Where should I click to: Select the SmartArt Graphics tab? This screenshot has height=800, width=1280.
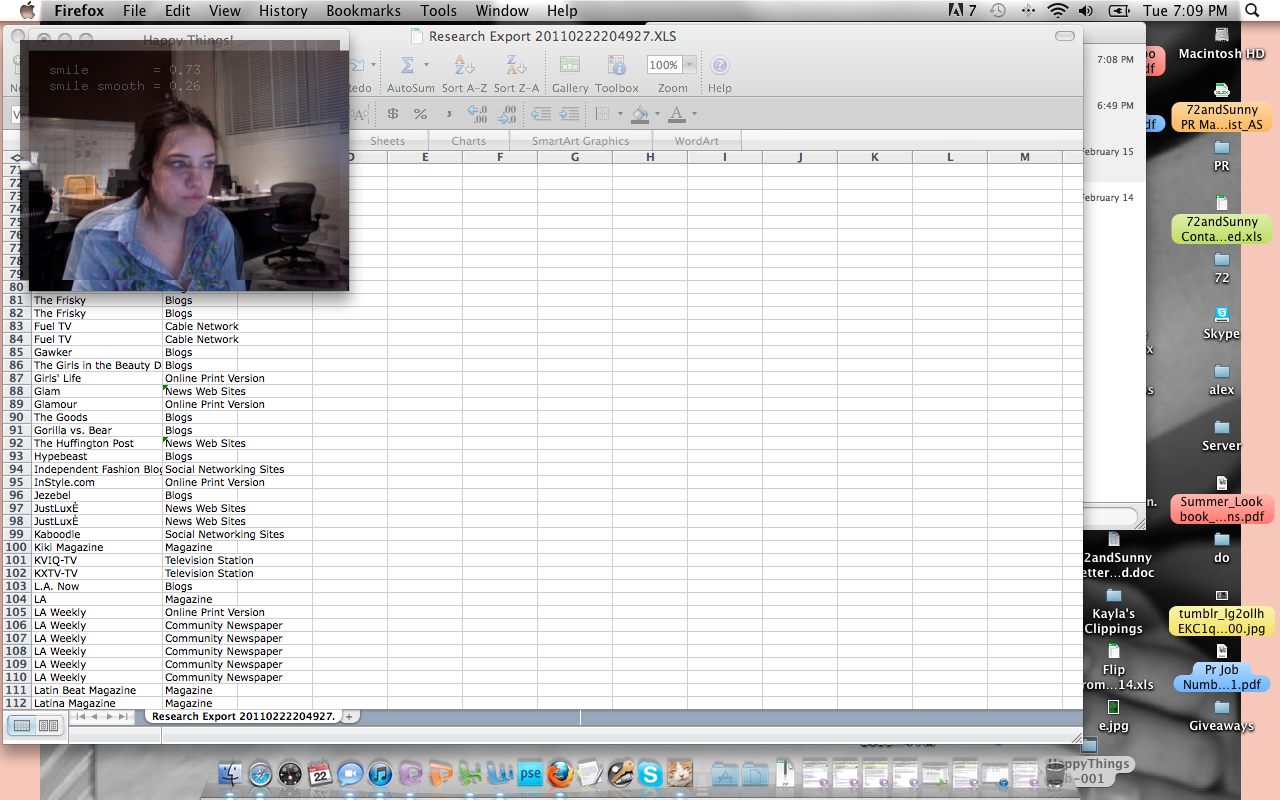pos(580,141)
